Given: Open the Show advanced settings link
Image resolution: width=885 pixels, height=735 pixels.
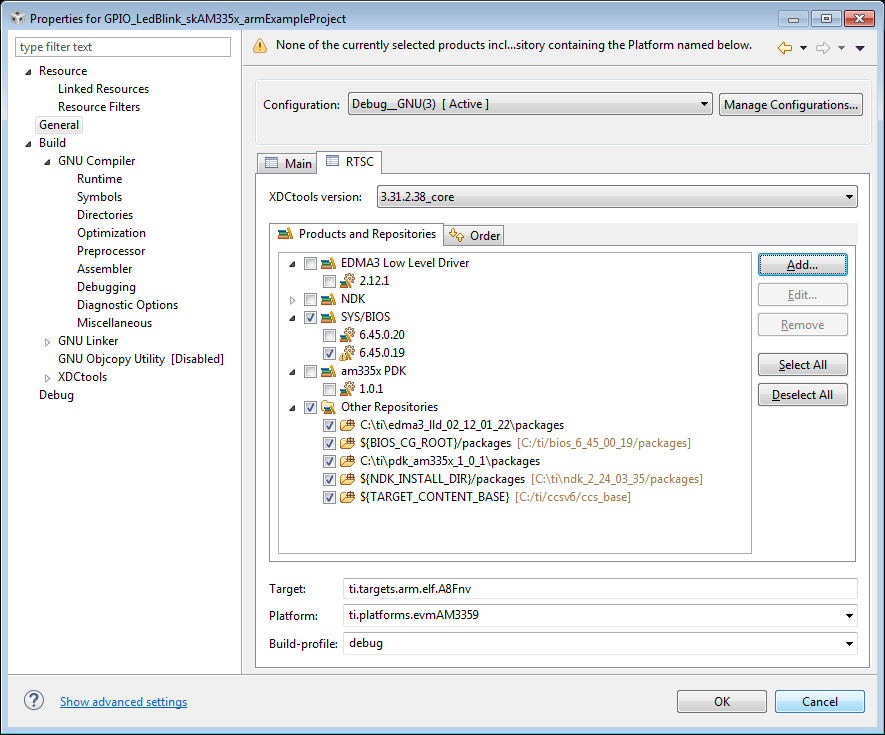Looking at the screenshot, I should [124, 702].
